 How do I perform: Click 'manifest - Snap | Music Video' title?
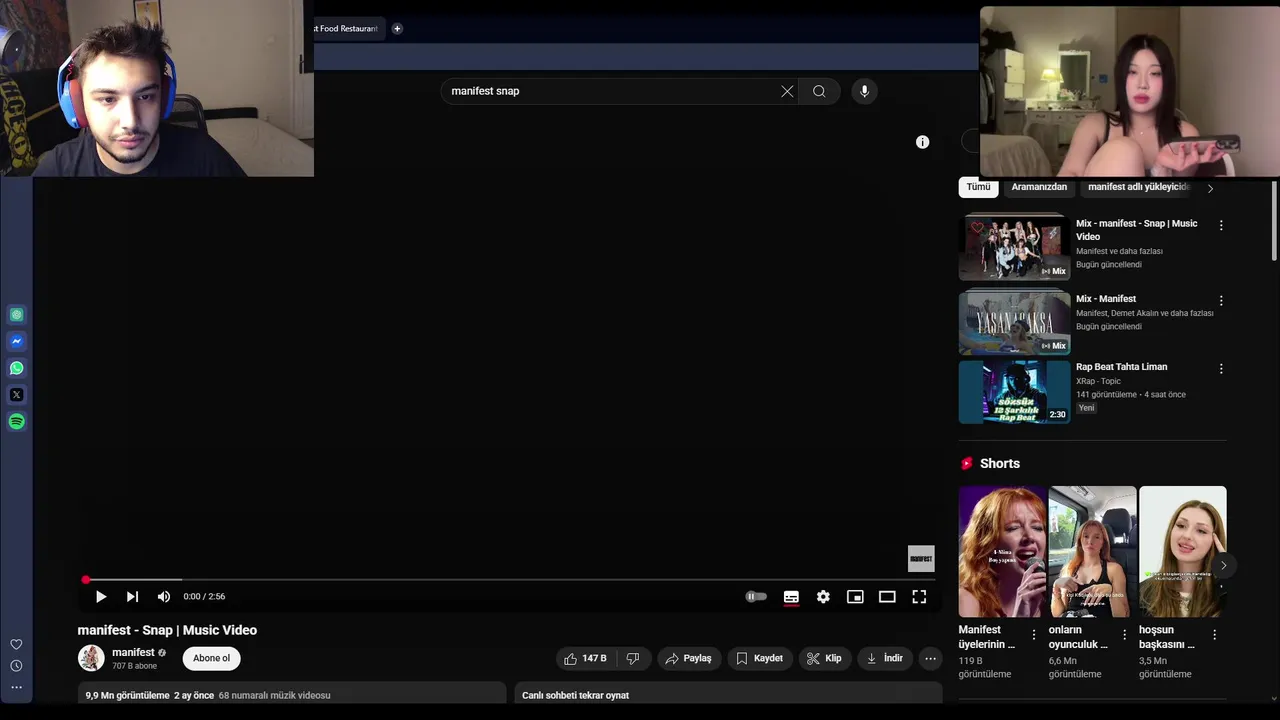click(x=167, y=631)
